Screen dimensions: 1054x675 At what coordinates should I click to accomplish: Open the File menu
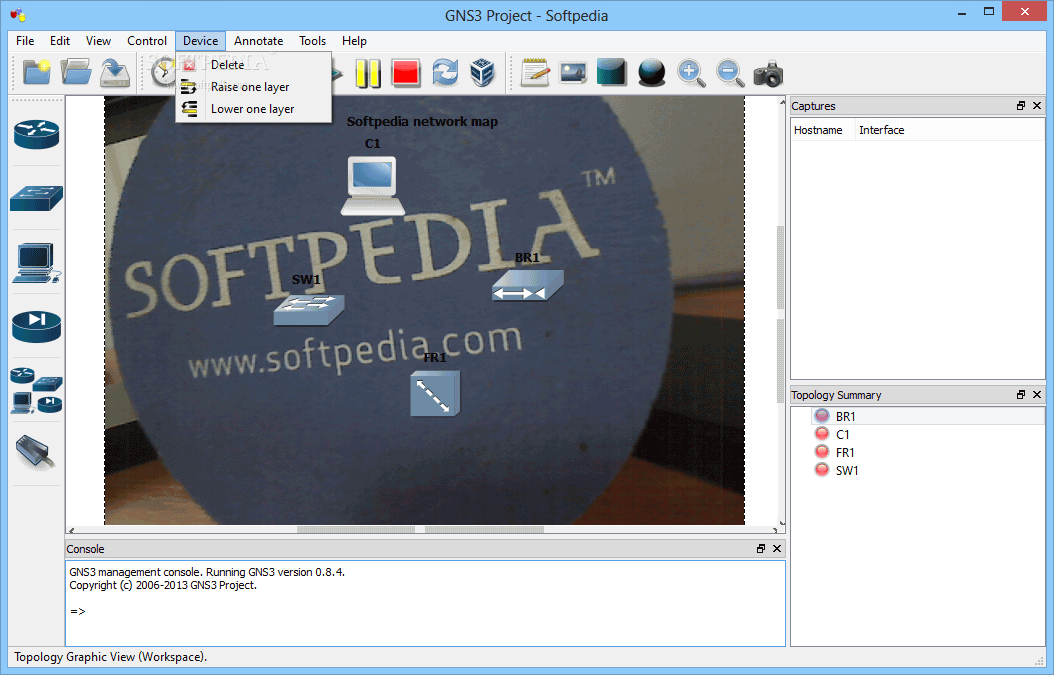(25, 41)
